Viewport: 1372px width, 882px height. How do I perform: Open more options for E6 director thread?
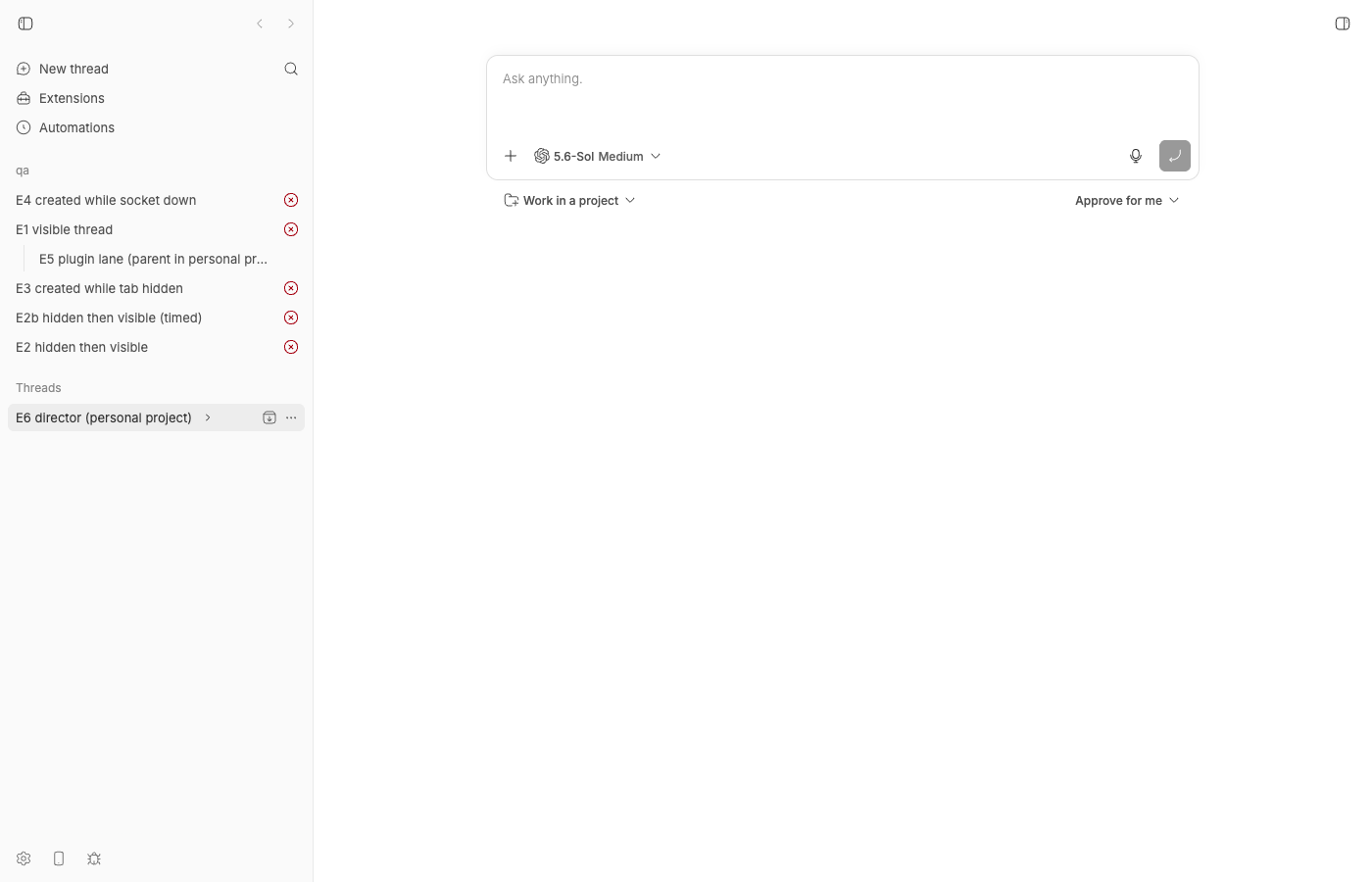(x=291, y=417)
